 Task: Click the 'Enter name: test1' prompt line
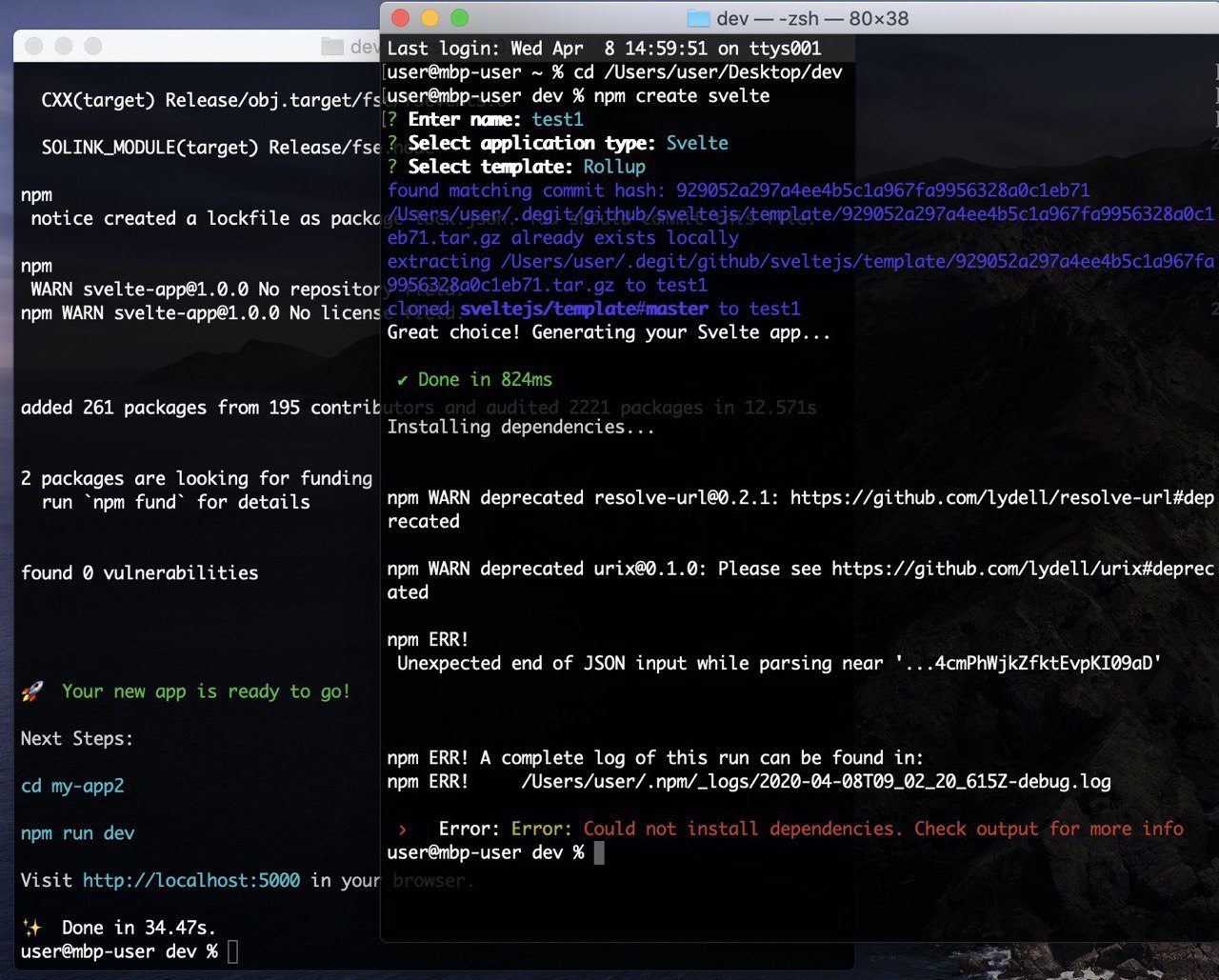pyautogui.click(x=486, y=119)
